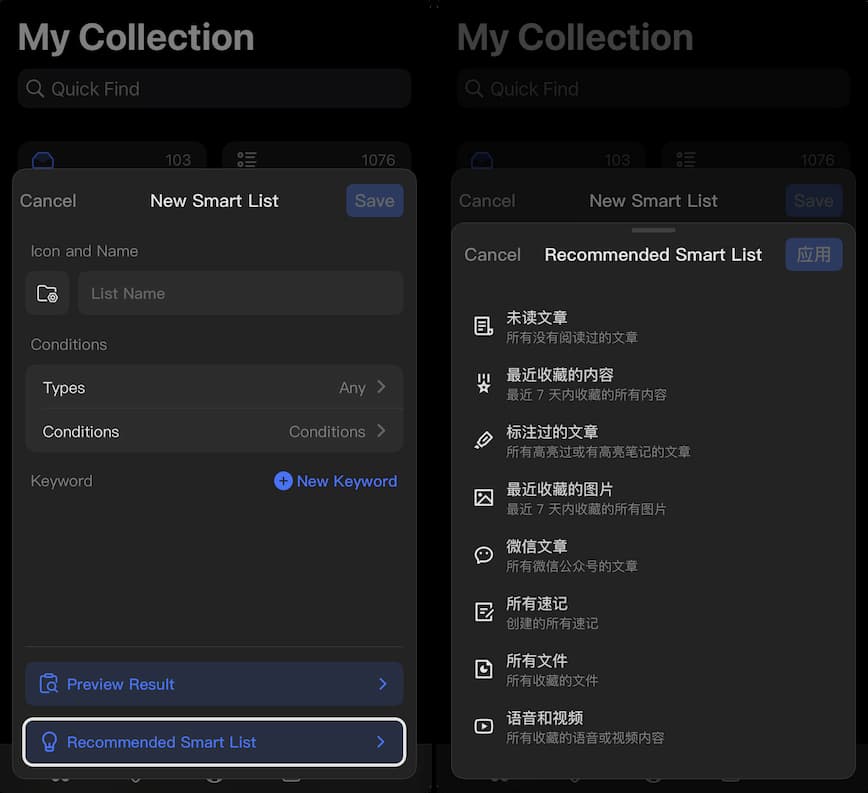Select the 最近收藏的图片 image icon
Screen dimensions: 868x793
pos(483,496)
